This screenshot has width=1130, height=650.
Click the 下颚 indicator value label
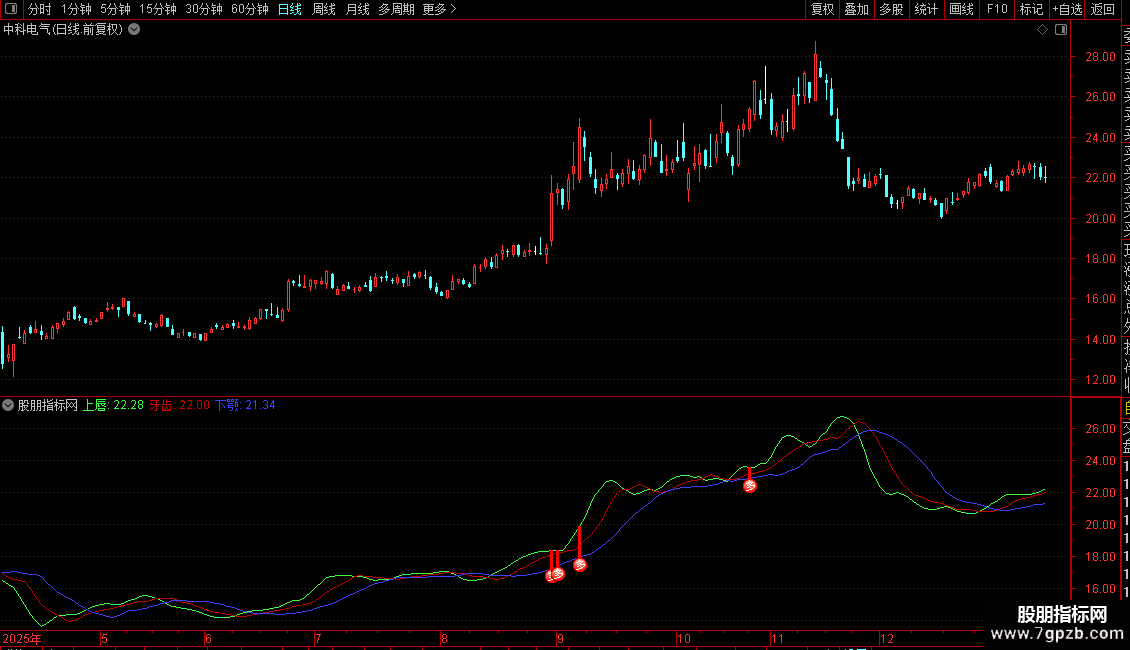pyautogui.click(x=245, y=405)
